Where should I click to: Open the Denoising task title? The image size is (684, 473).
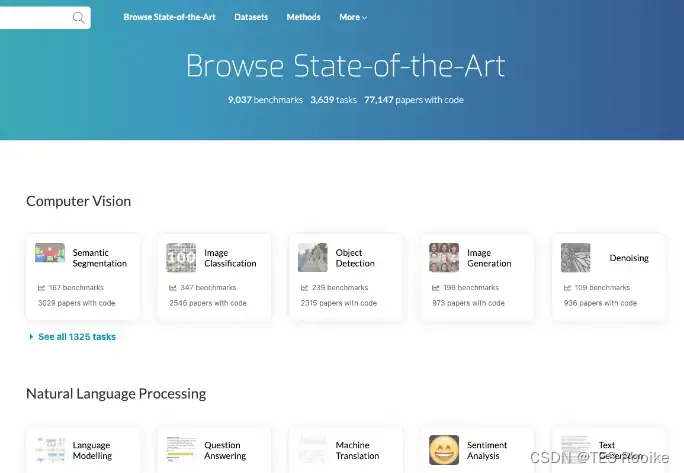coord(629,258)
